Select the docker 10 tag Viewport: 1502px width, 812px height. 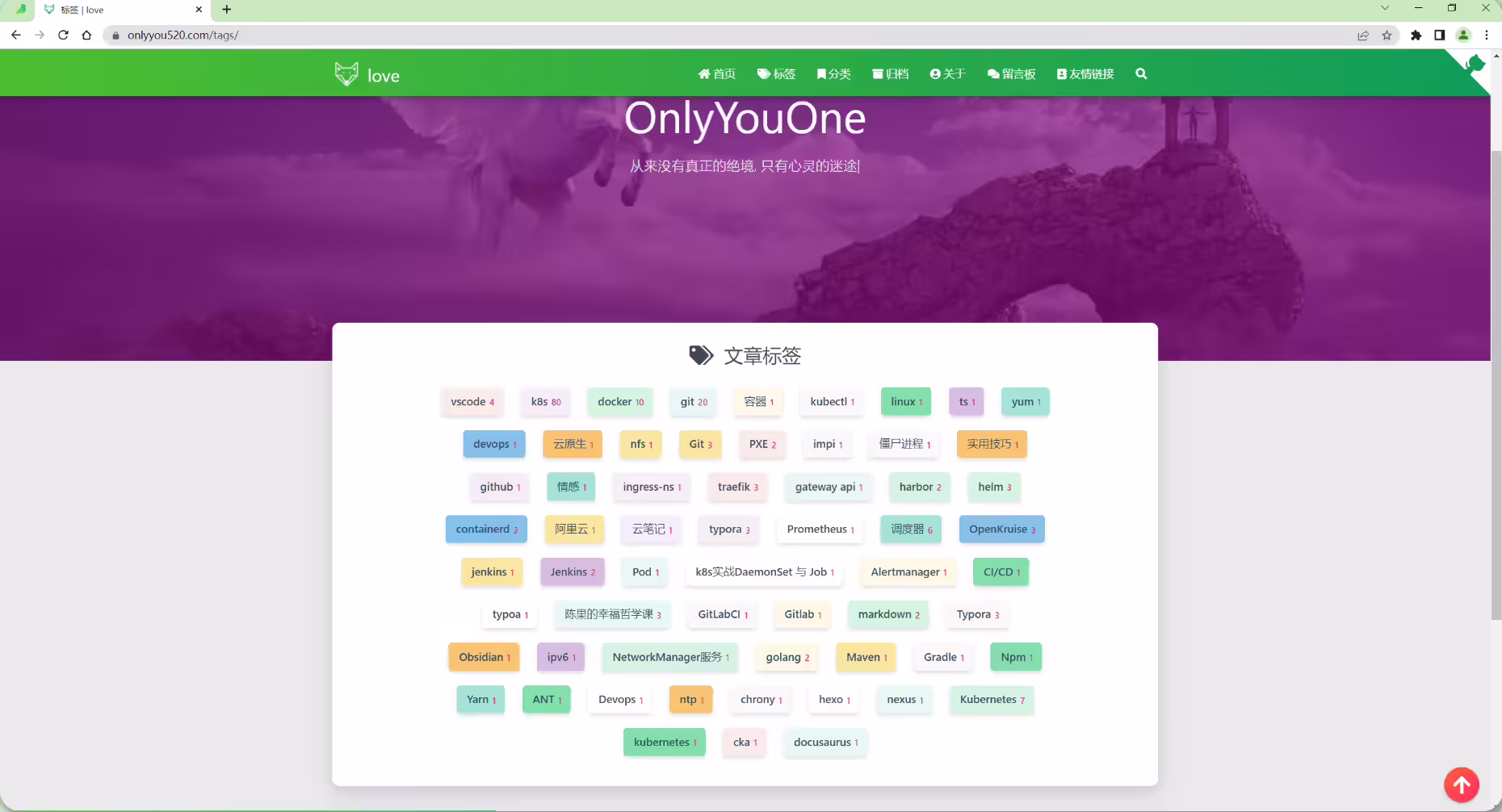tap(620, 401)
